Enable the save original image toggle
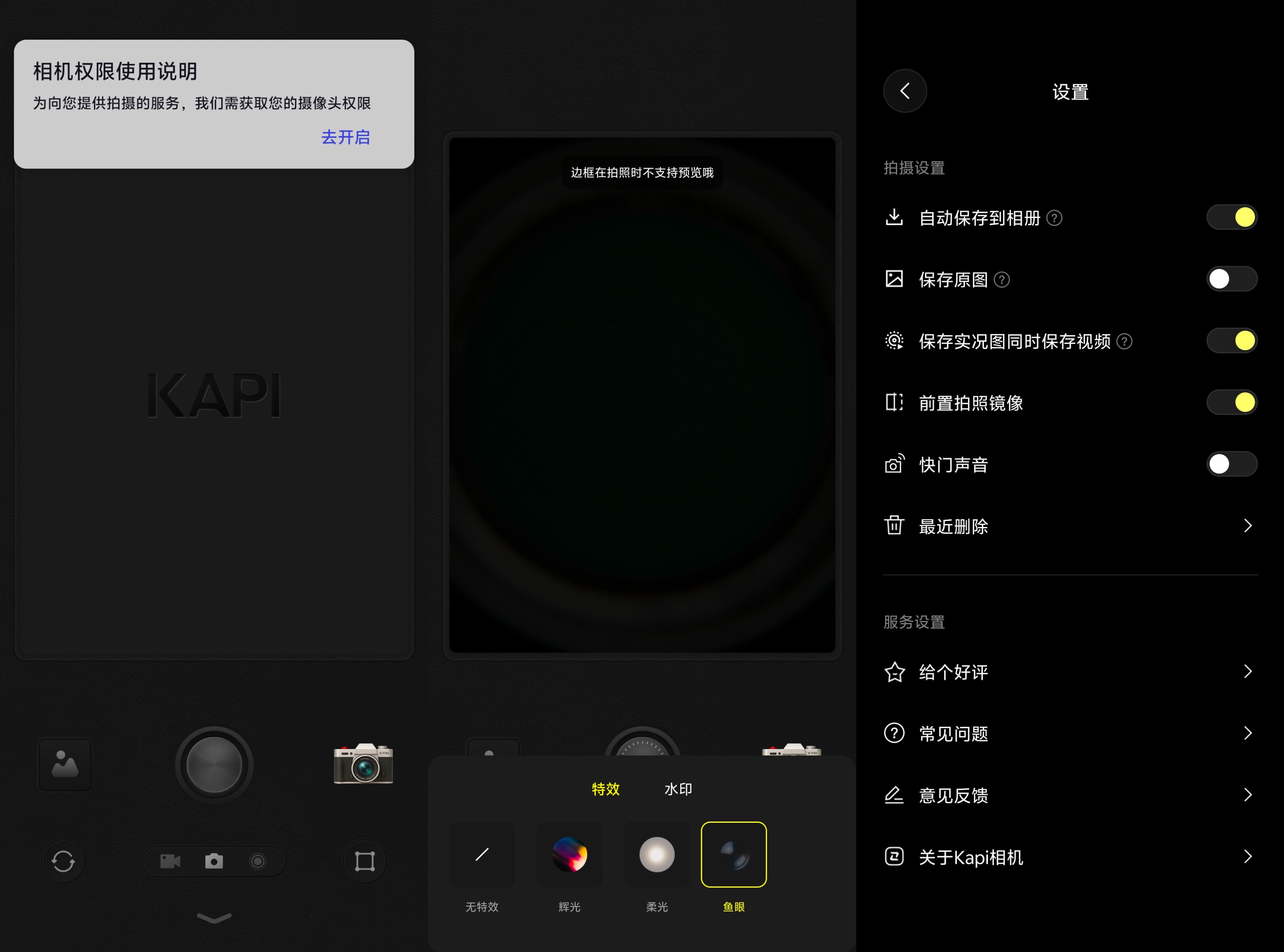The width and height of the screenshot is (1284, 952). (1232, 279)
